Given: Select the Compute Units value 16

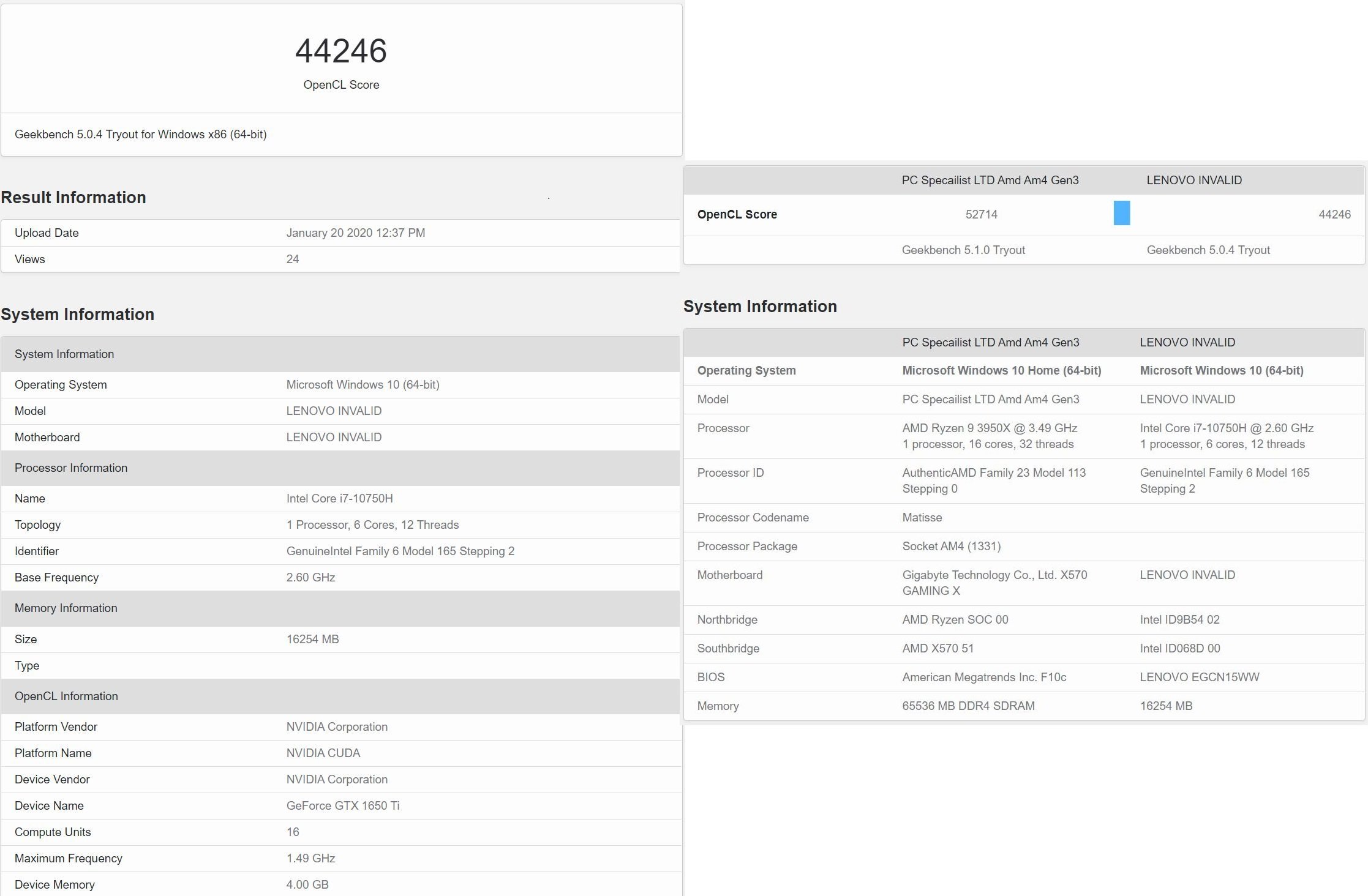Looking at the screenshot, I should (x=293, y=832).
